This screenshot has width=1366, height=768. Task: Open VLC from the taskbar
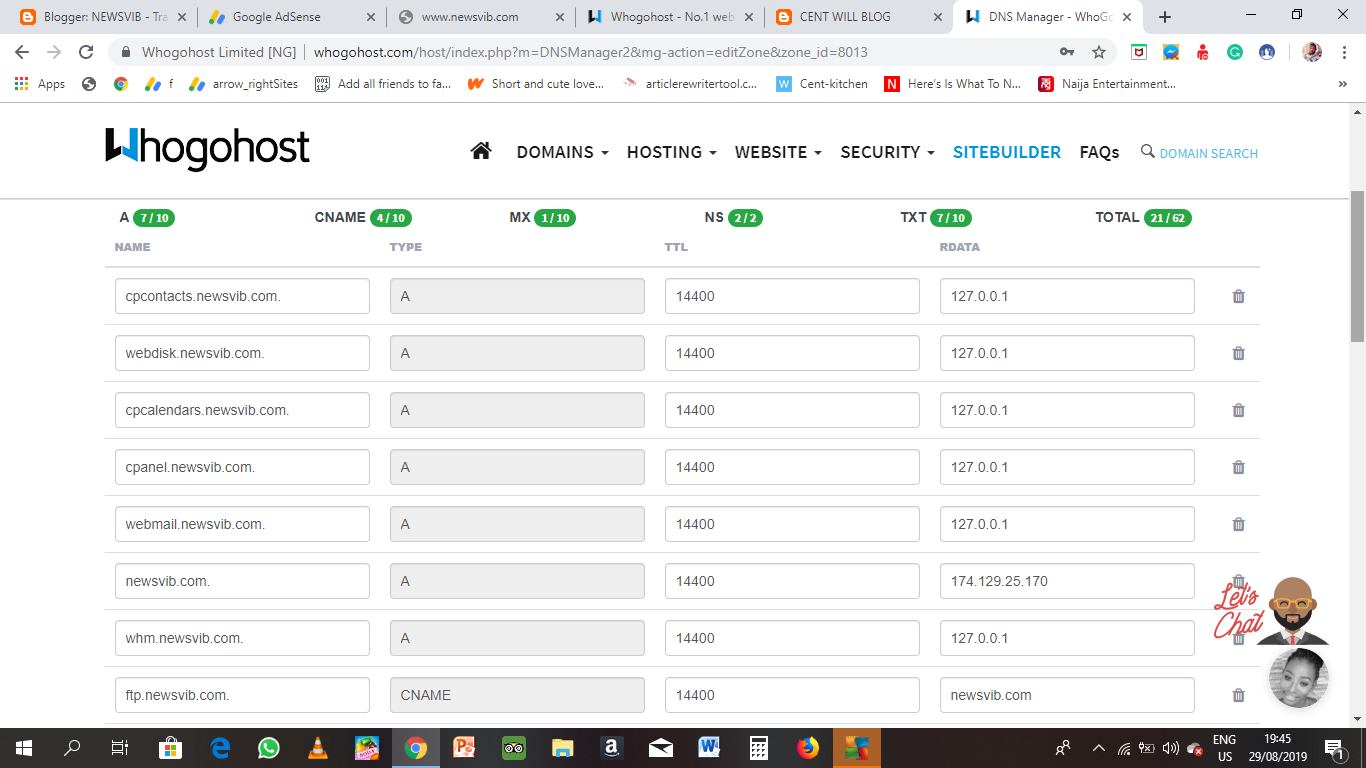pyautogui.click(x=318, y=747)
